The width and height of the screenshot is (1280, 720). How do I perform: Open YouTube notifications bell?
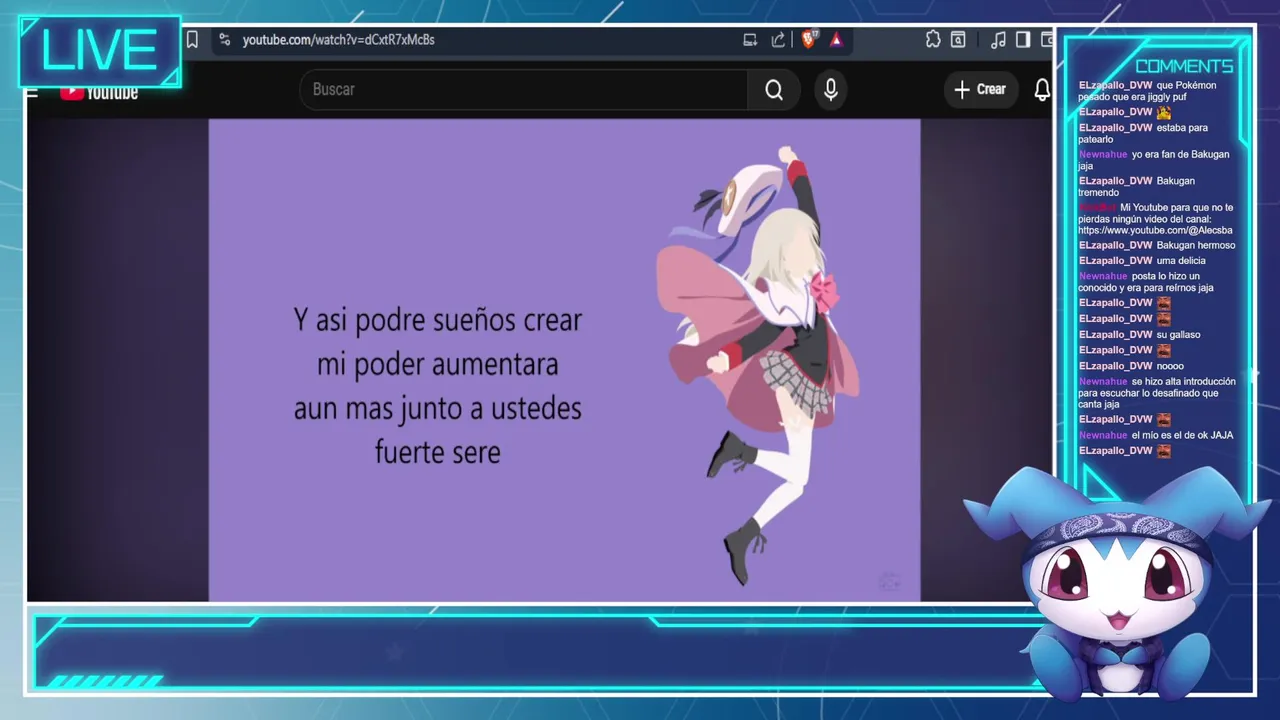pyautogui.click(x=1042, y=90)
